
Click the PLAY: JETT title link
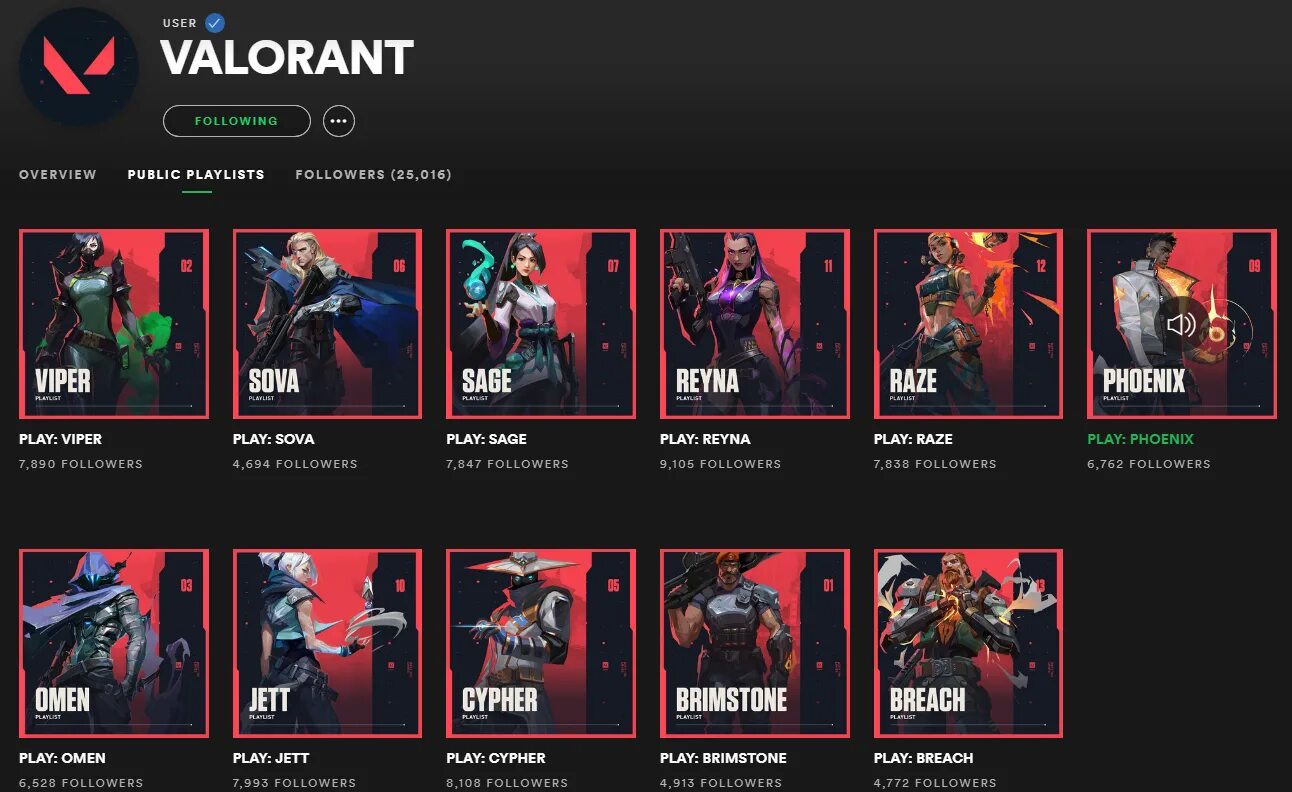(271, 758)
